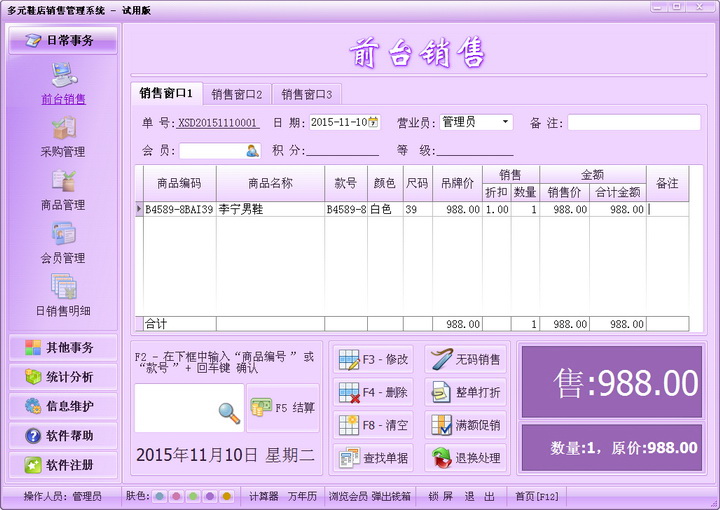This screenshot has width=720, height=510.
Task: Click the 白色 color cell
Action: pos(386,209)
